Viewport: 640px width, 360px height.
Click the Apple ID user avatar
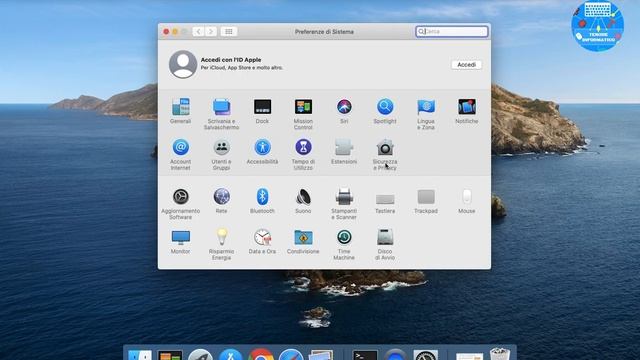[183, 64]
